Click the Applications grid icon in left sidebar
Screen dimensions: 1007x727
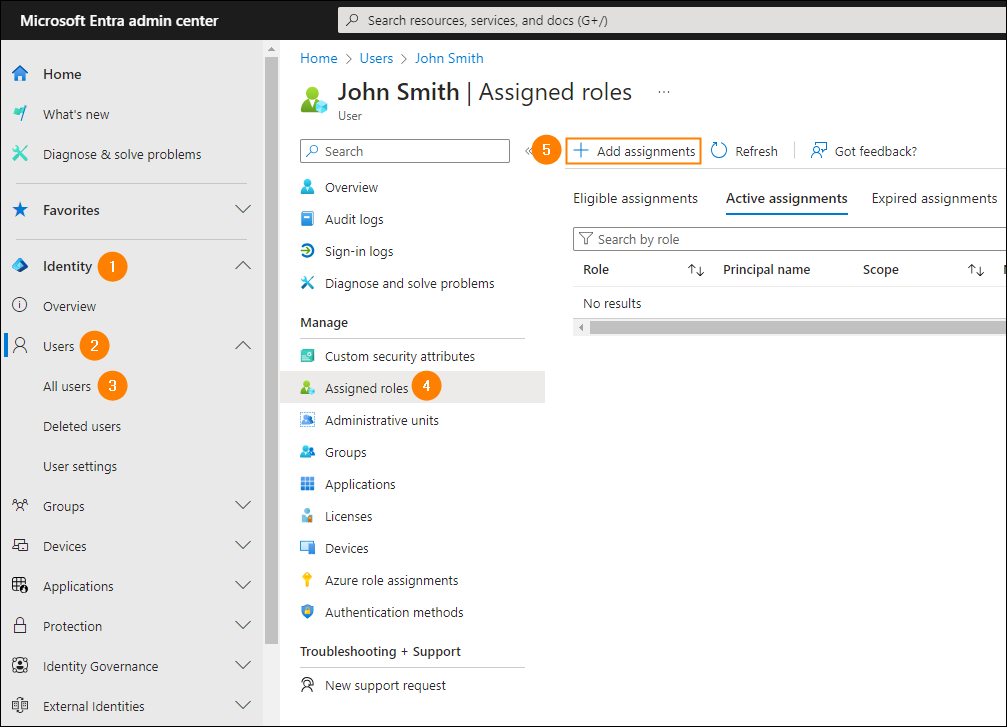pos(20,585)
